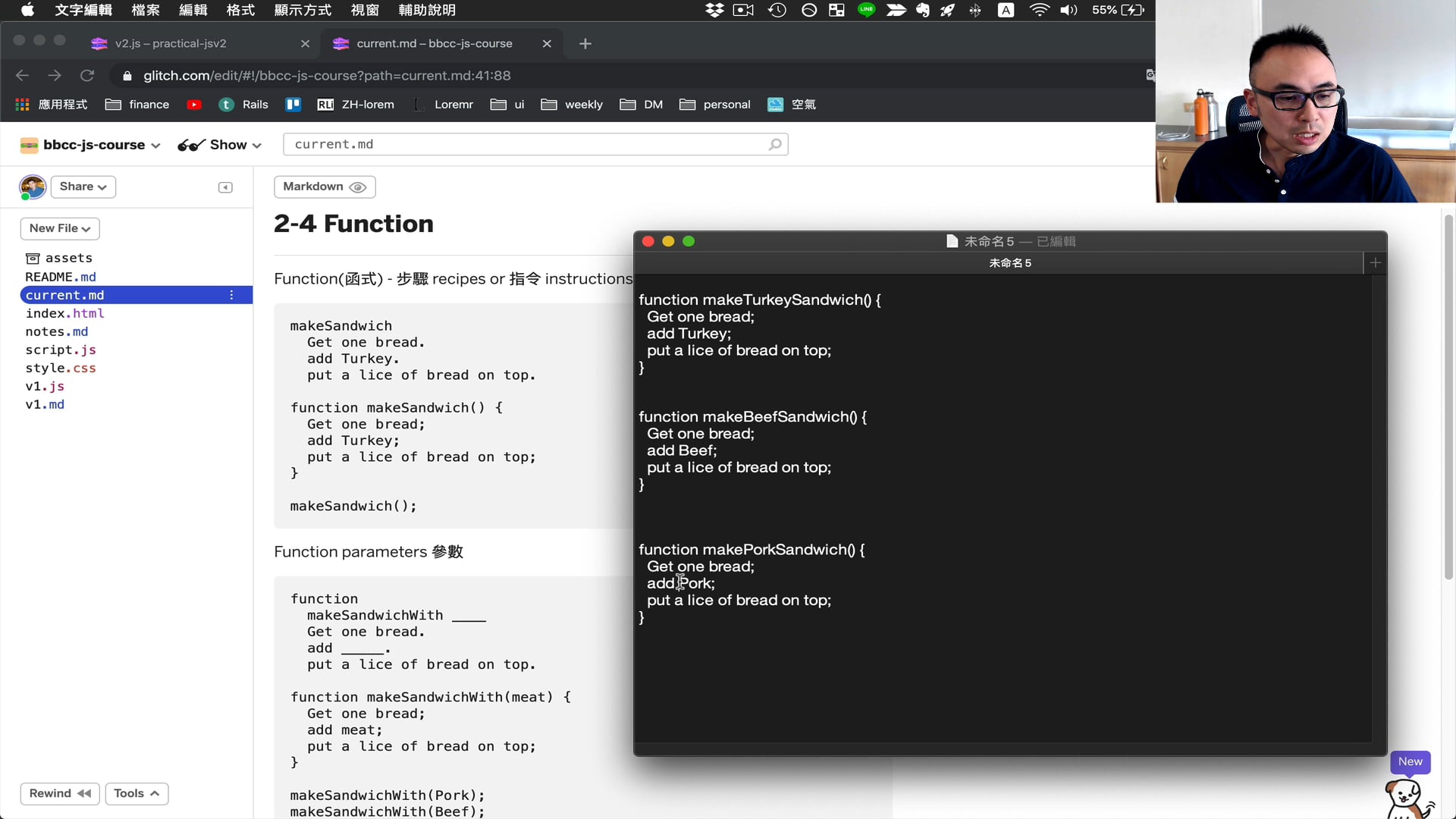Image resolution: width=1456 pixels, height=819 pixels.
Task: Open current.md three-dot options menu
Action: point(231,295)
